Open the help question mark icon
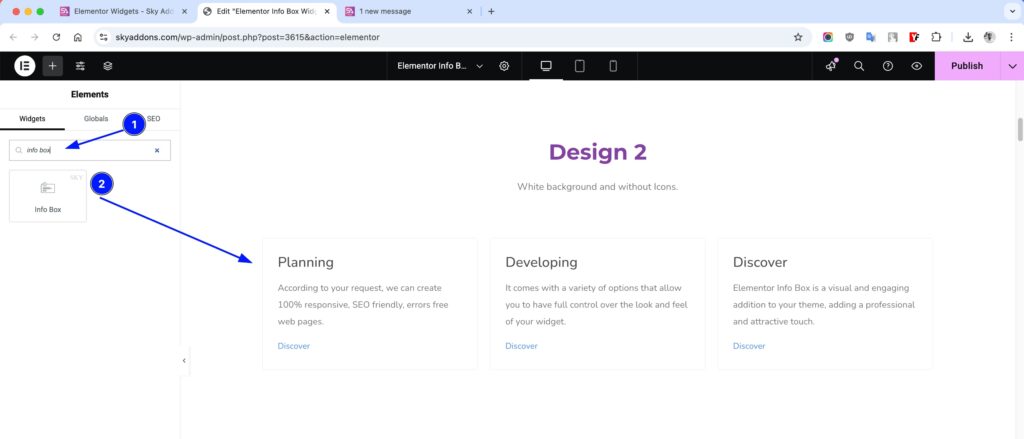Screen dimensions: 1024x439 [888, 66]
